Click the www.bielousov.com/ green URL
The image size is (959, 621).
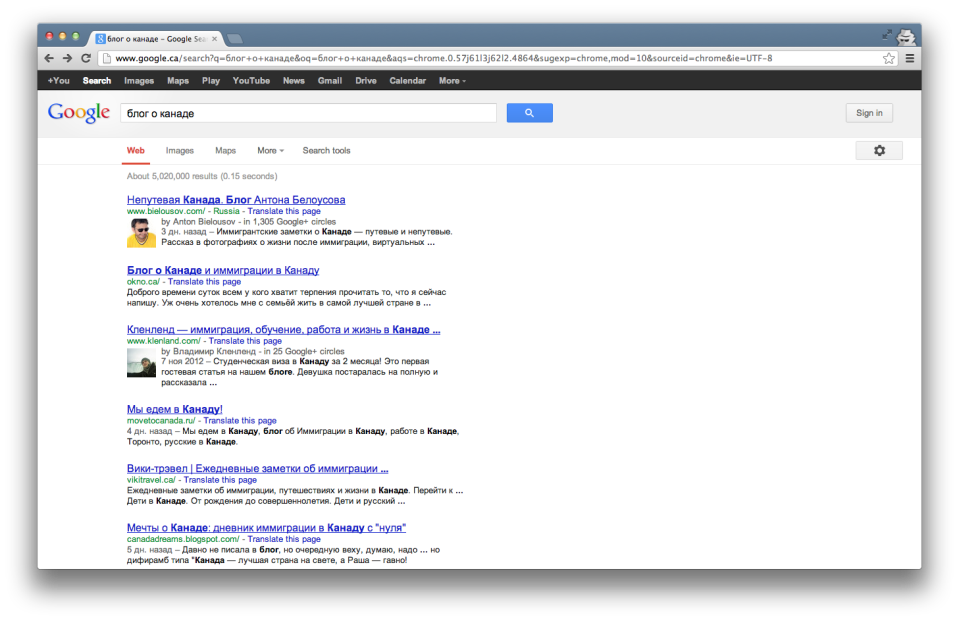pos(166,211)
